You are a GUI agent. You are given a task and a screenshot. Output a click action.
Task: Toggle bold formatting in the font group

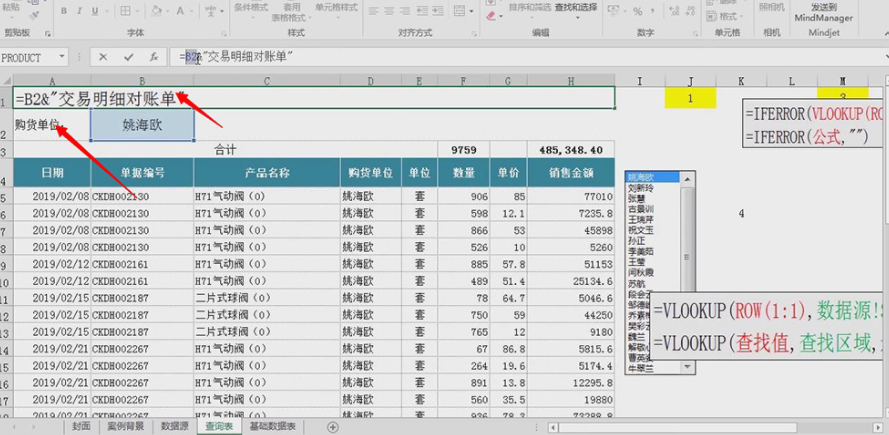(64, 11)
